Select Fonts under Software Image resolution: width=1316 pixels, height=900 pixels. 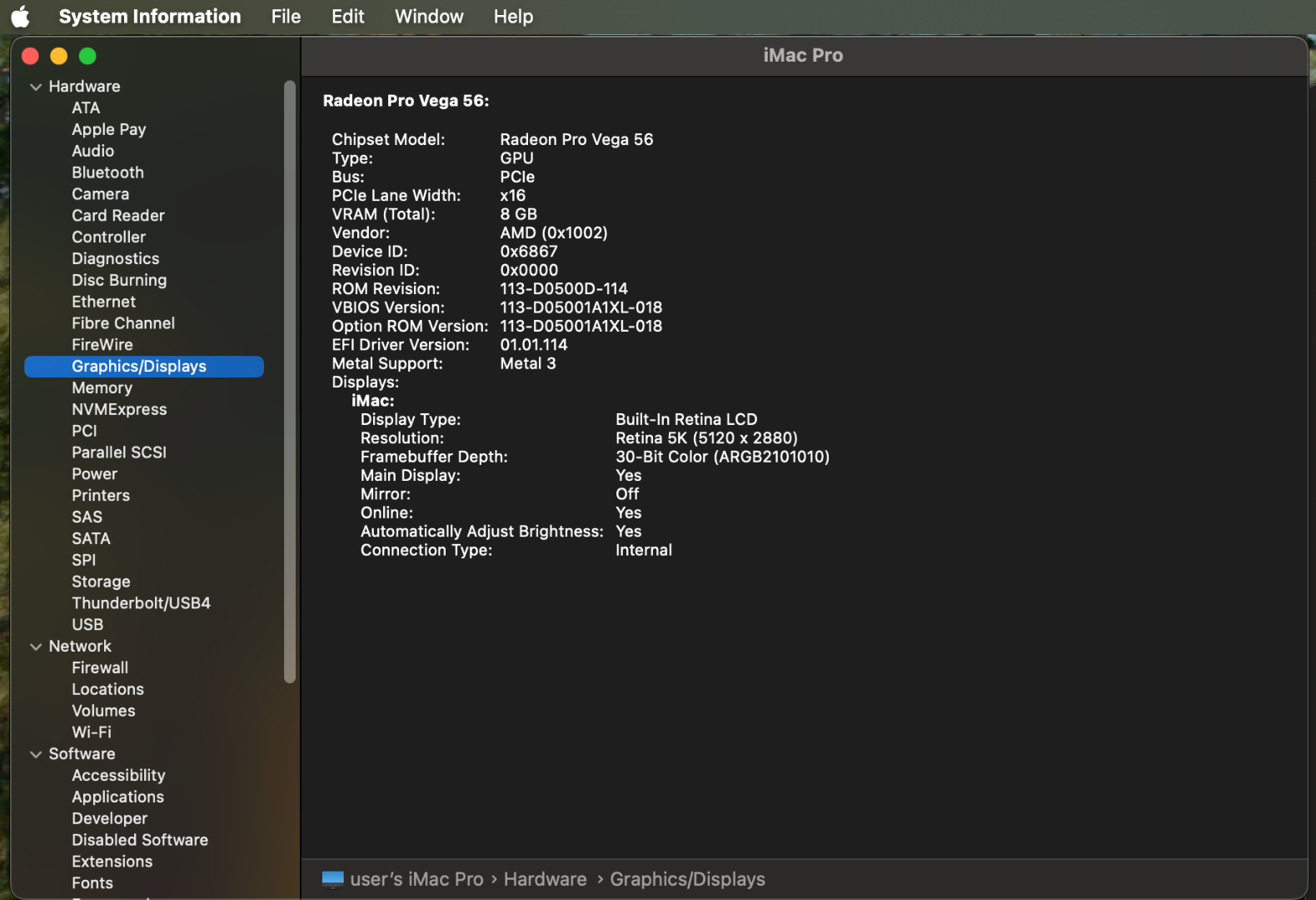[x=92, y=883]
